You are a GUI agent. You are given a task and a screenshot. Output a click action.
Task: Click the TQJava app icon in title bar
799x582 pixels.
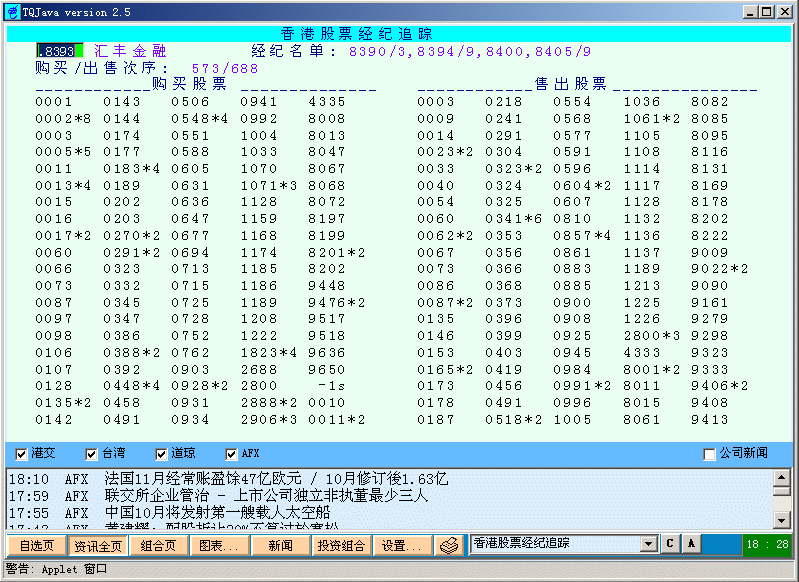[x=13, y=12]
